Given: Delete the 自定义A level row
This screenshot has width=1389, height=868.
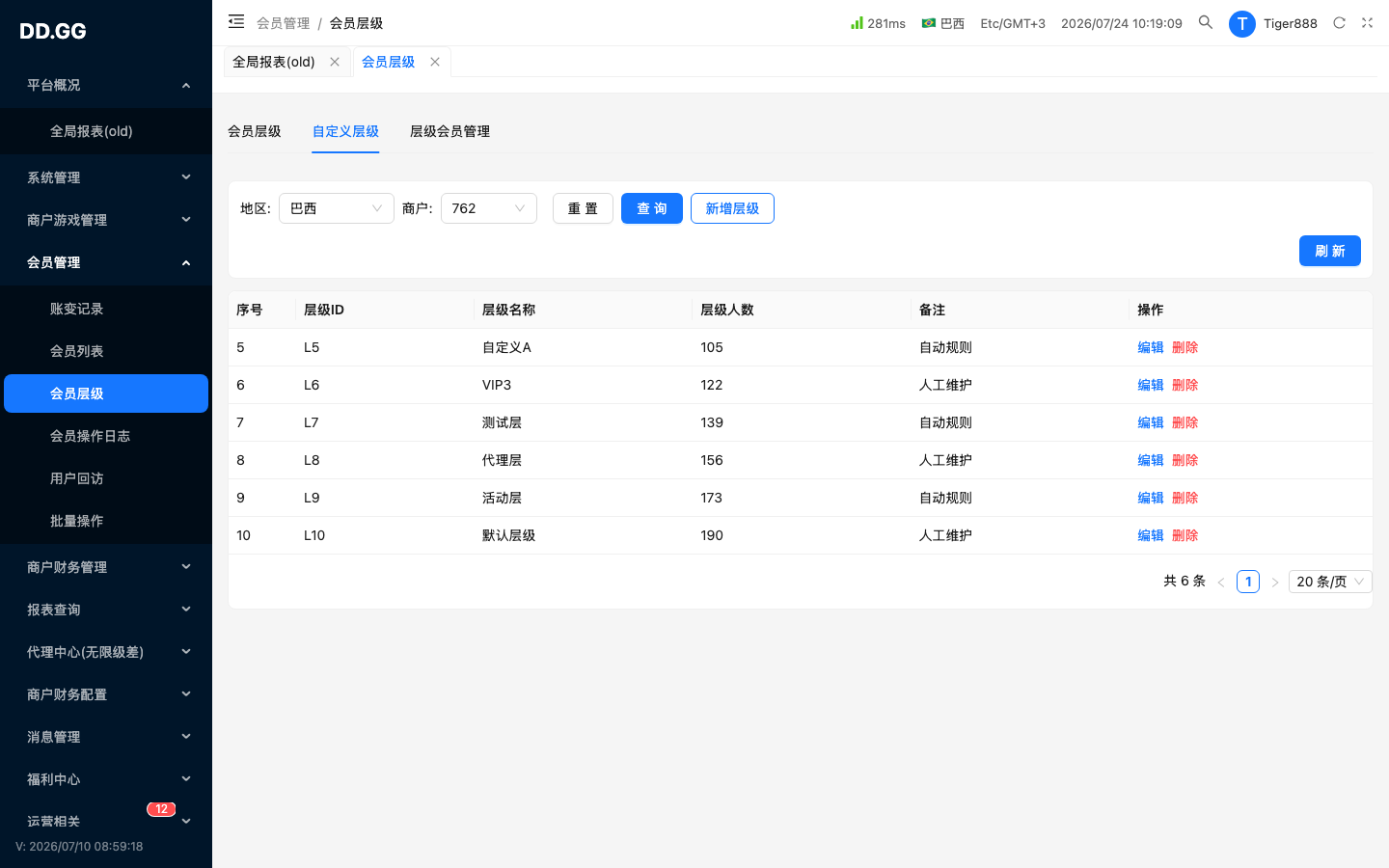Looking at the screenshot, I should point(1185,347).
